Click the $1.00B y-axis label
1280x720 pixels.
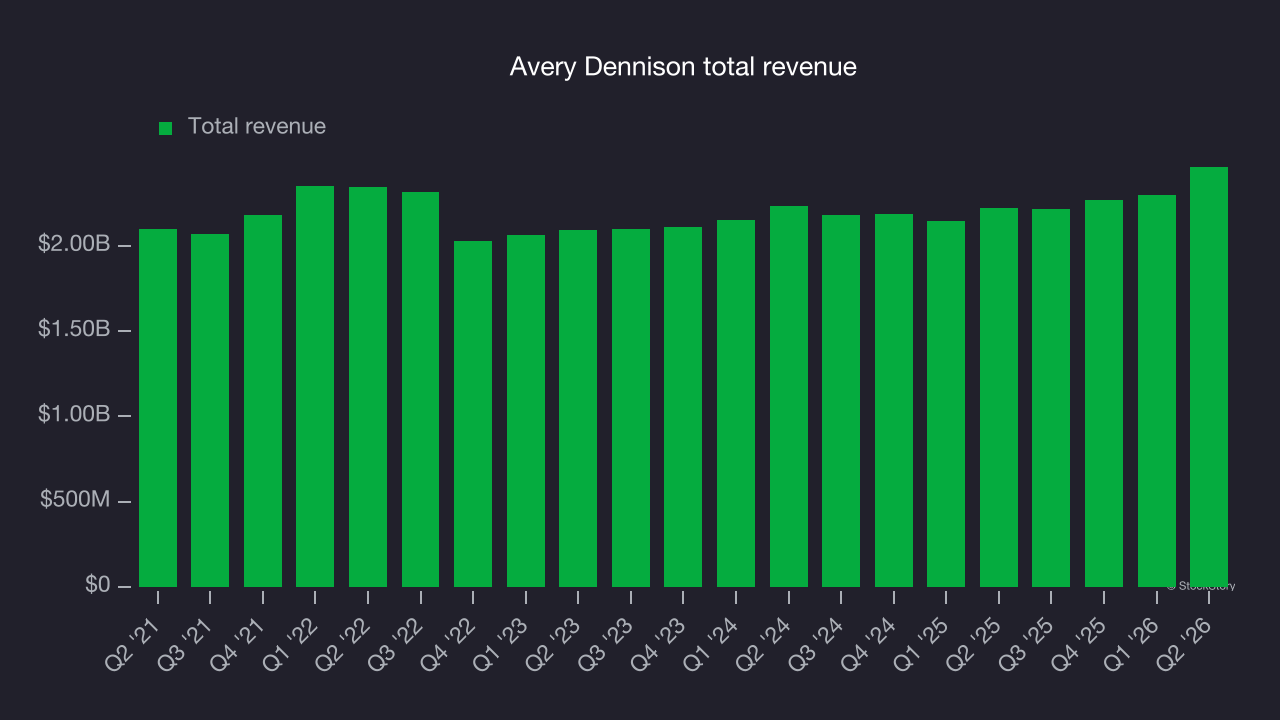pyautogui.click(x=74, y=415)
